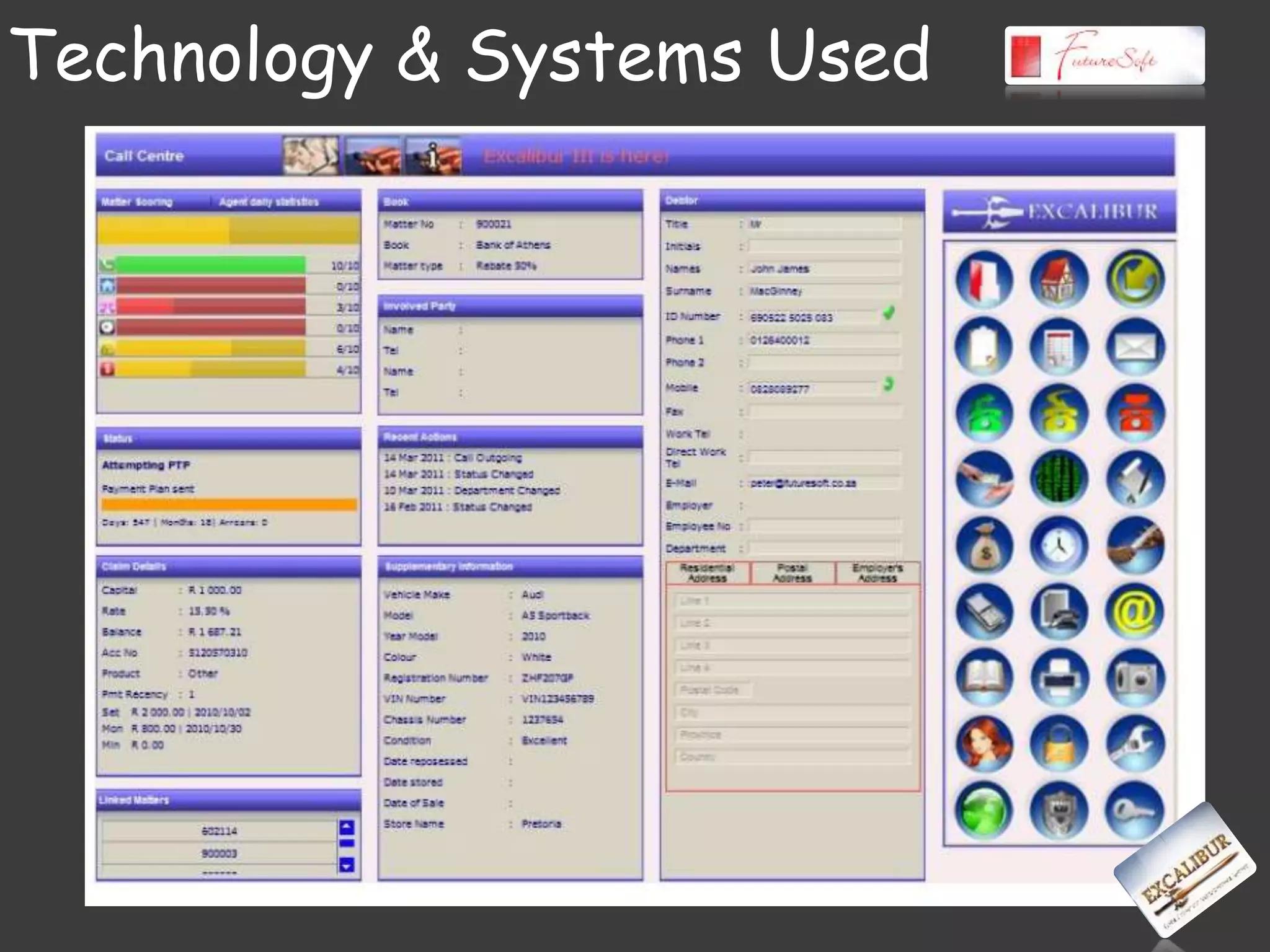The height and width of the screenshot is (952, 1270).
Task: Select the Employer's Address tab
Action: point(877,573)
